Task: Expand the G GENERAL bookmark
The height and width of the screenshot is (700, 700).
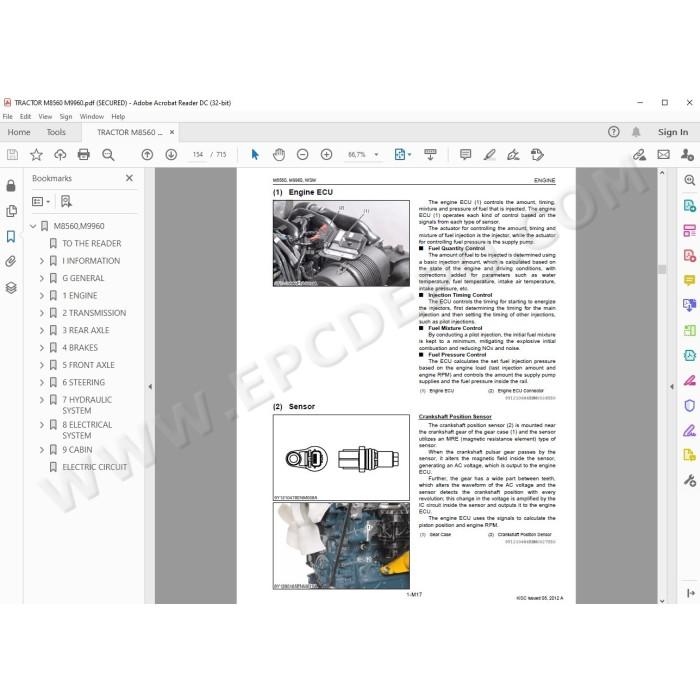Action: [42, 278]
